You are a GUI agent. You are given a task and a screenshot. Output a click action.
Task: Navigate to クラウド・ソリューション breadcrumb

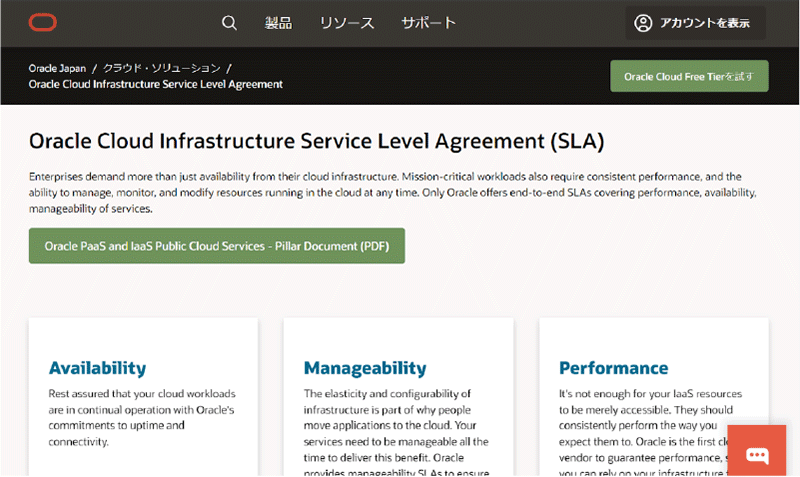(x=161, y=68)
